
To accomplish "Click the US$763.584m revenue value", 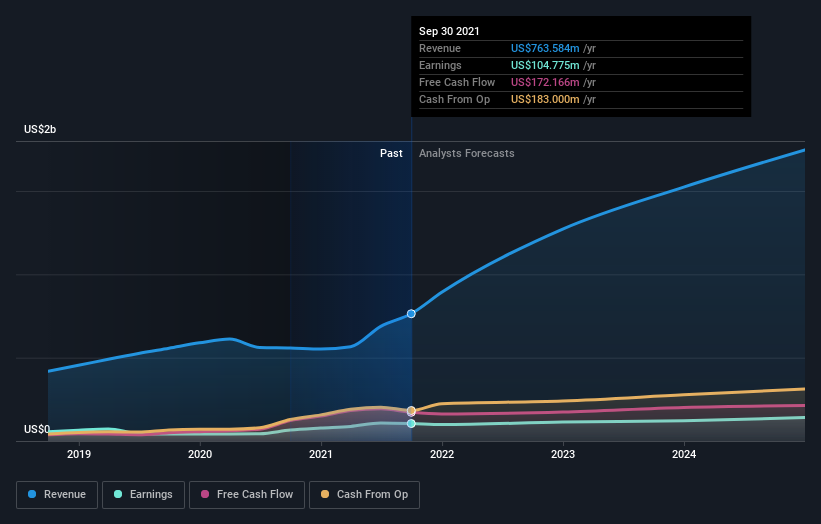I will pyautogui.click(x=545, y=48).
